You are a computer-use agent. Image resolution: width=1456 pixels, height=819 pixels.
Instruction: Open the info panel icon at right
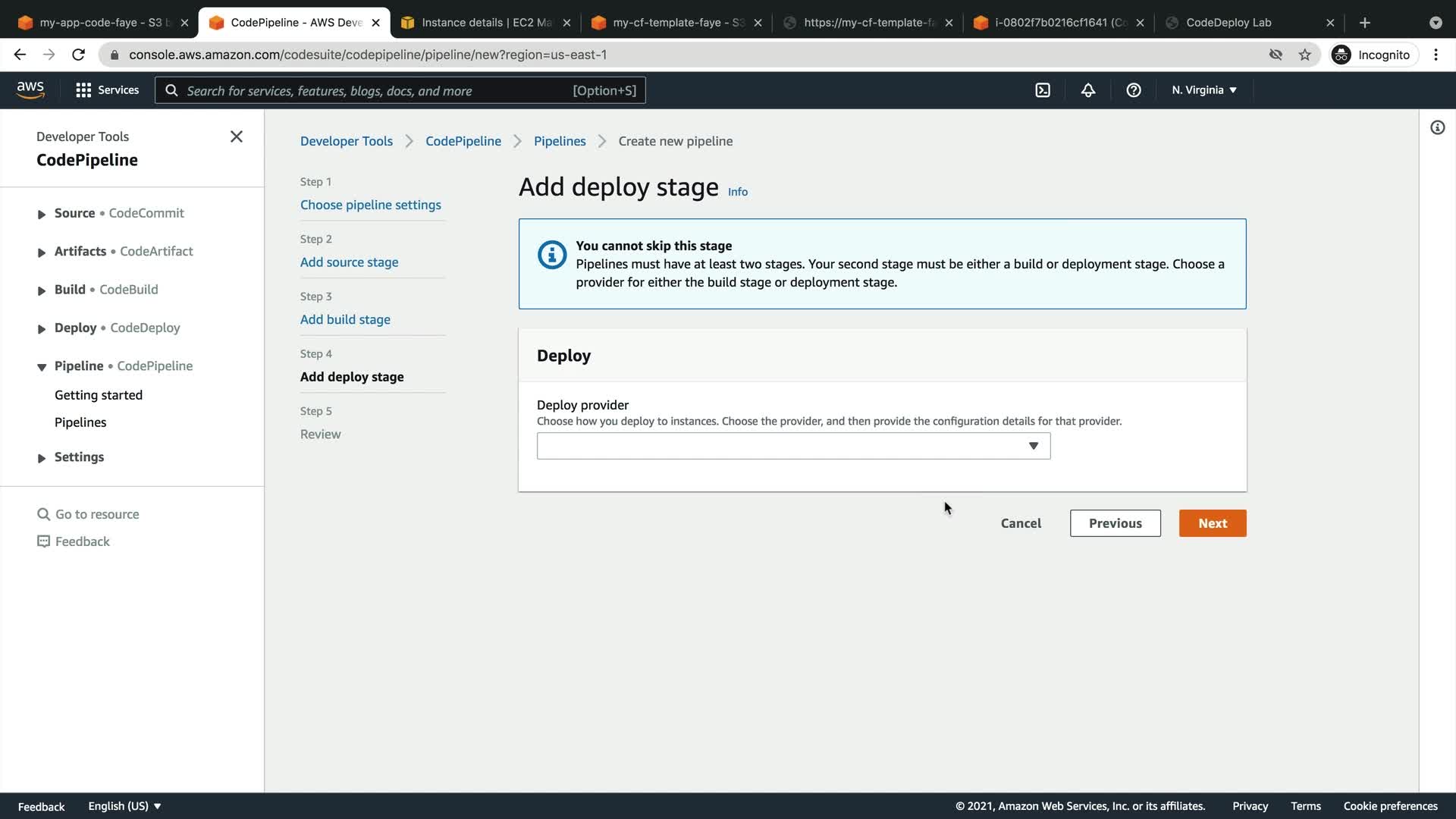point(1437,127)
